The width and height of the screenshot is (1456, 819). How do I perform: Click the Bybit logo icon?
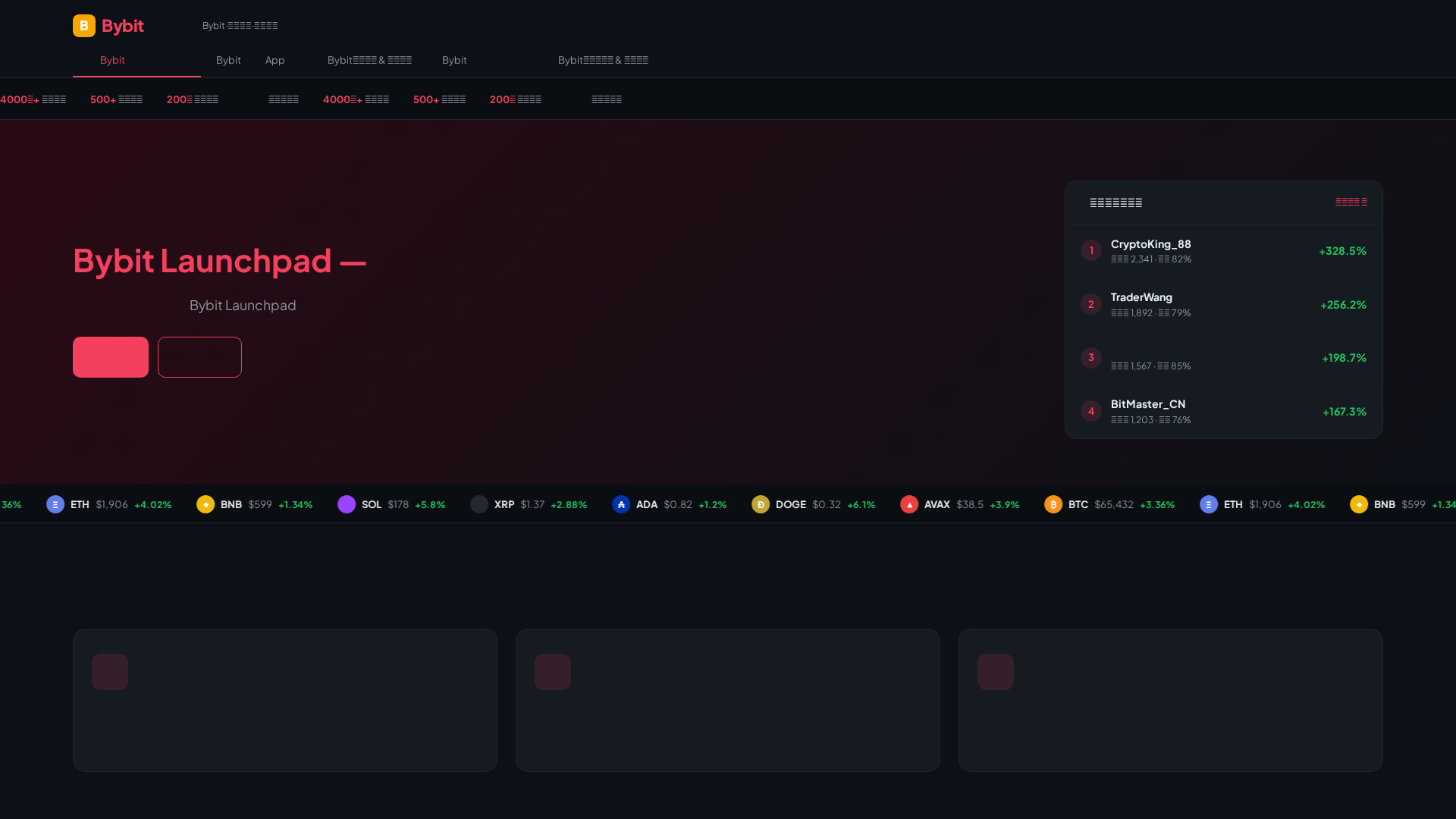[x=83, y=25]
